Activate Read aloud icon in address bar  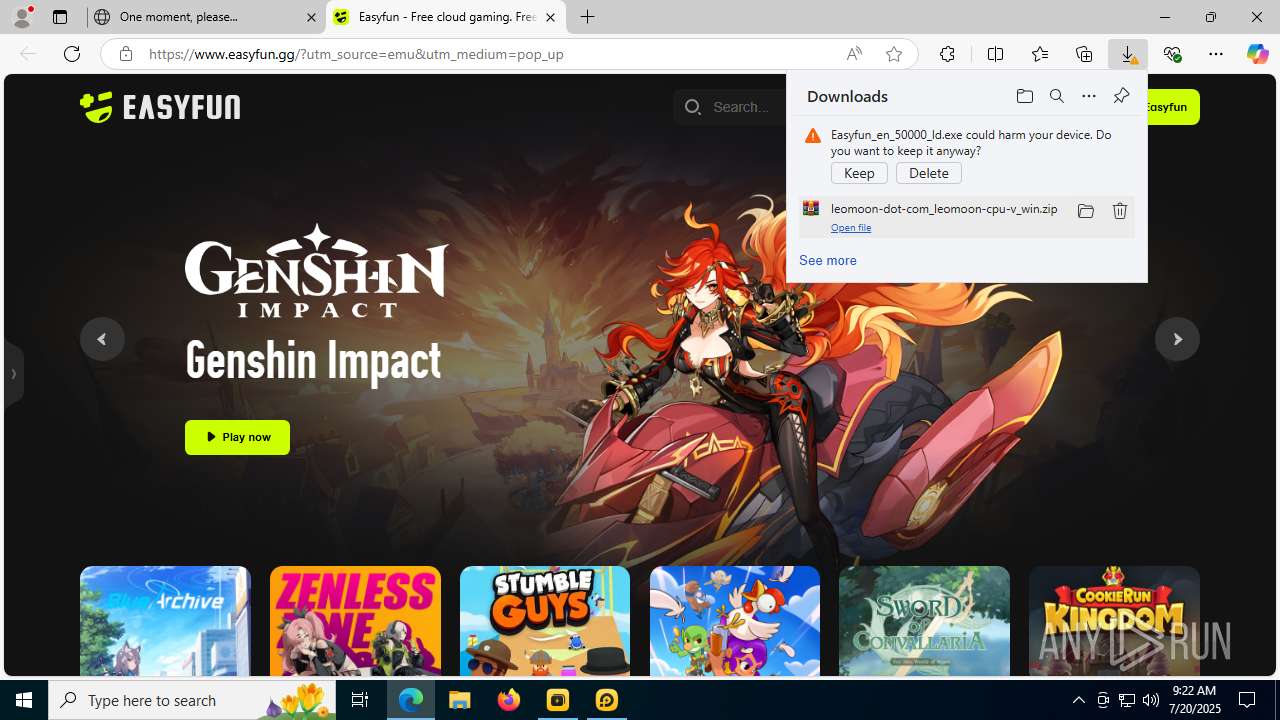tap(854, 54)
